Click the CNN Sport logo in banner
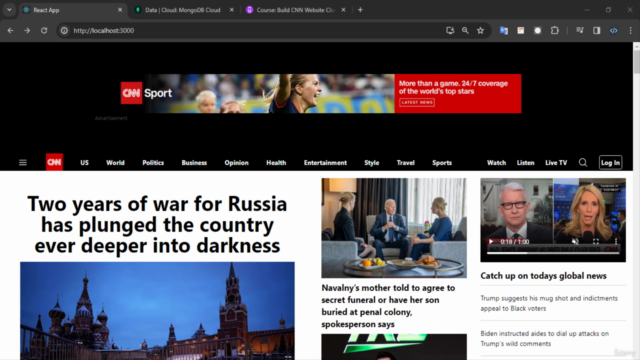Image resolution: width=640 pixels, height=360 pixels. coord(147,93)
